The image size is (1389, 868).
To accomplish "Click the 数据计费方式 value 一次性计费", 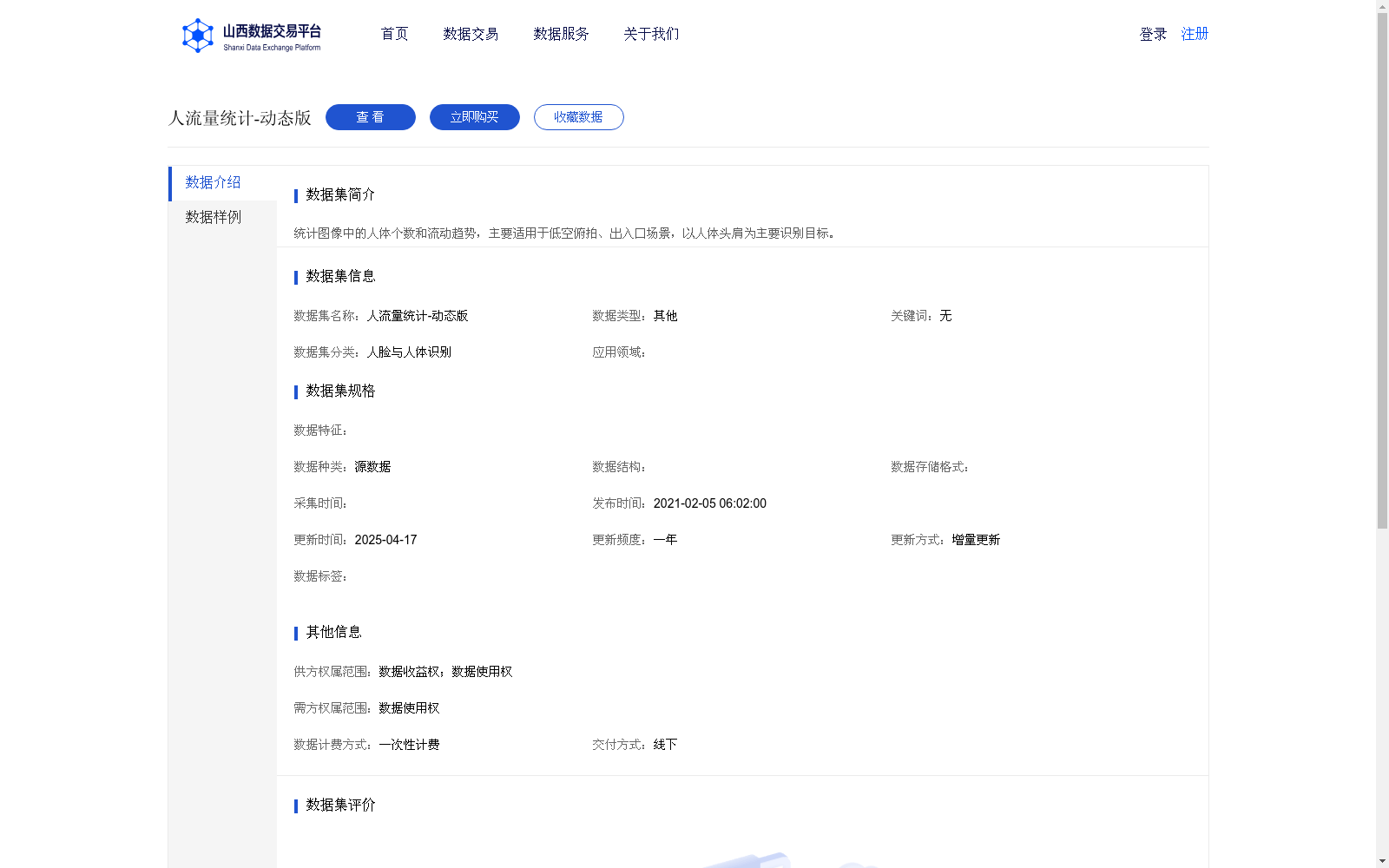I will (x=409, y=745).
